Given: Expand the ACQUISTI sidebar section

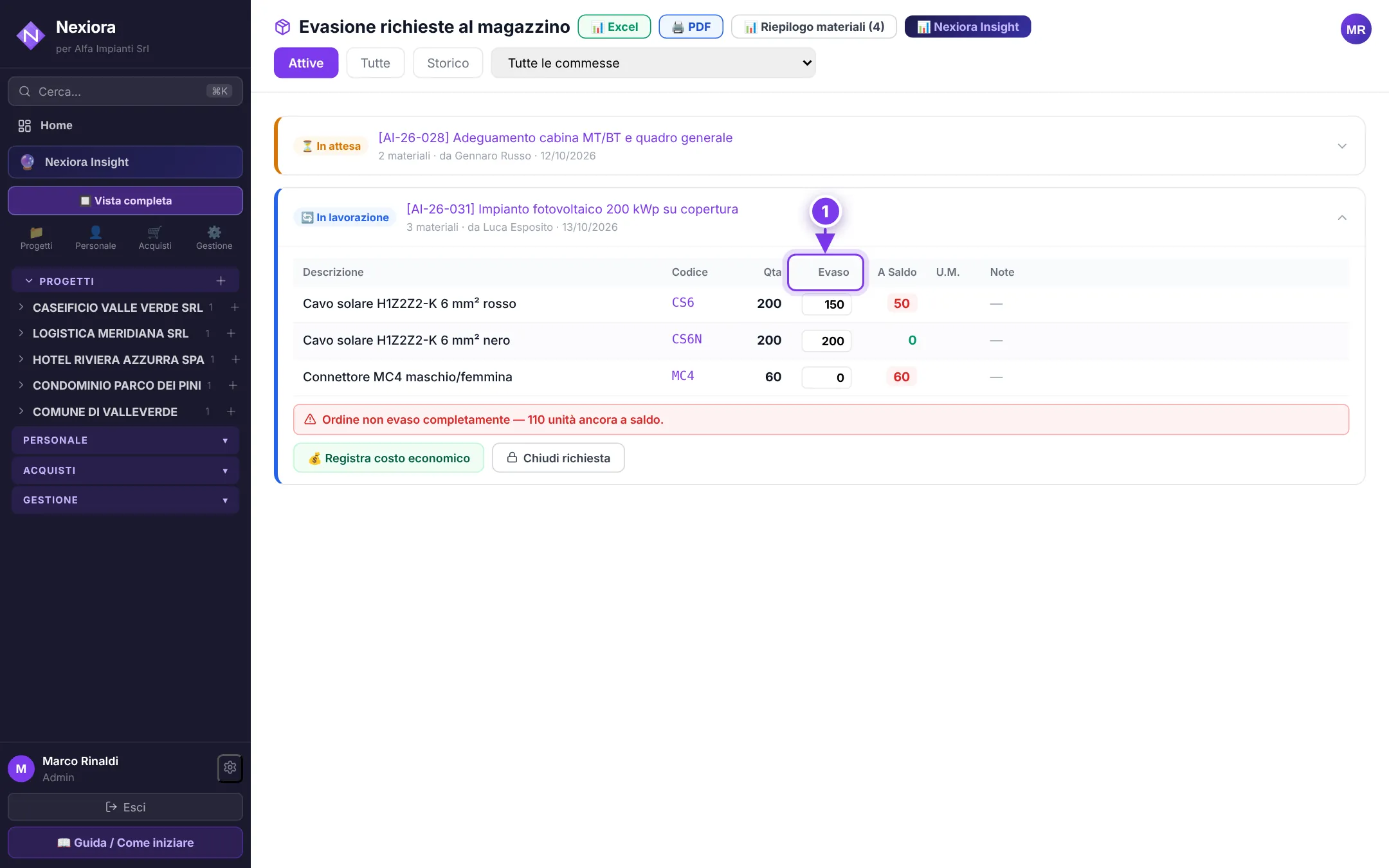Looking at the screenshot, I should tap(125, 471).
